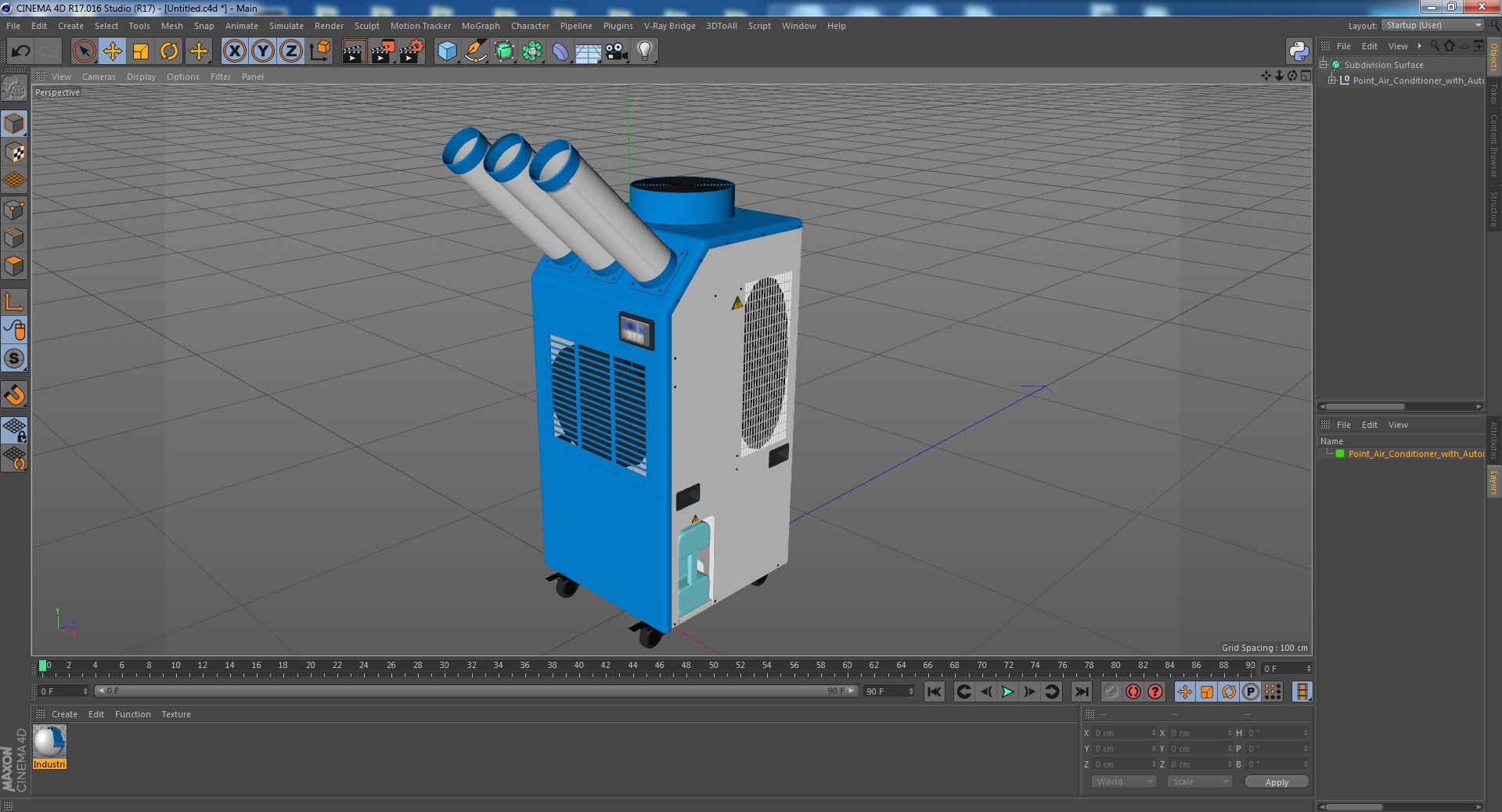1502x812 pixels.
Task: Toggle coordinate system icon
Action: coord(320,52)
